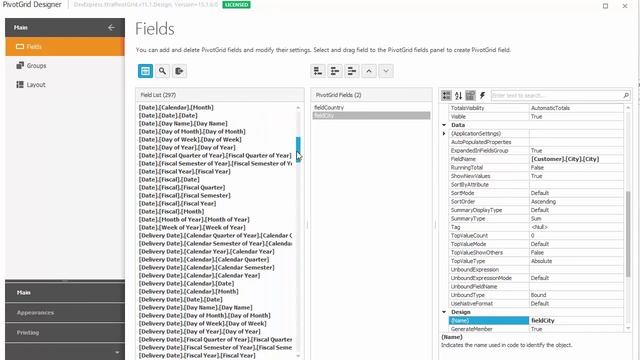Collapse the Design property category
This screenshot has height=360, width=640.
(x=444, y=312)
